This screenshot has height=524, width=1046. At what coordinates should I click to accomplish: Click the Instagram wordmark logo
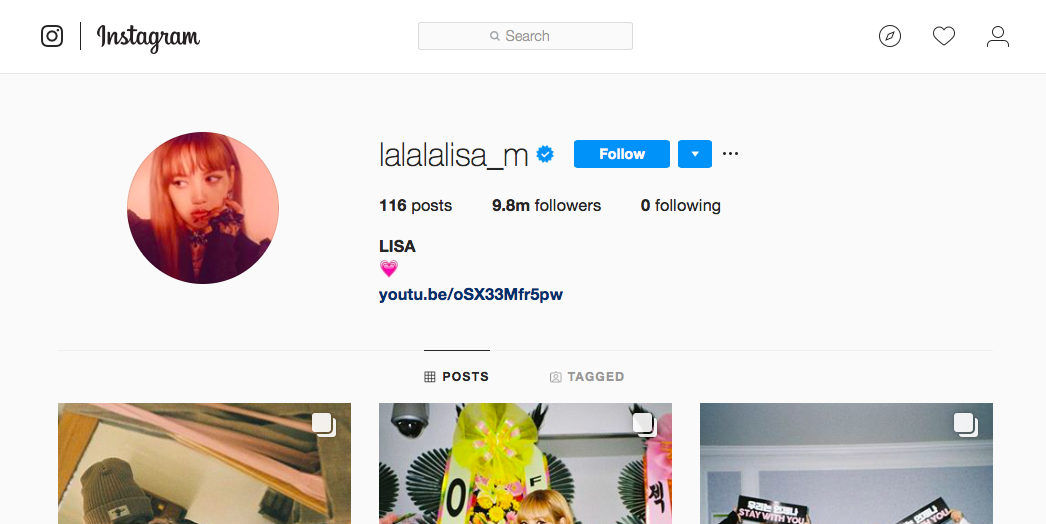[148, 37]
